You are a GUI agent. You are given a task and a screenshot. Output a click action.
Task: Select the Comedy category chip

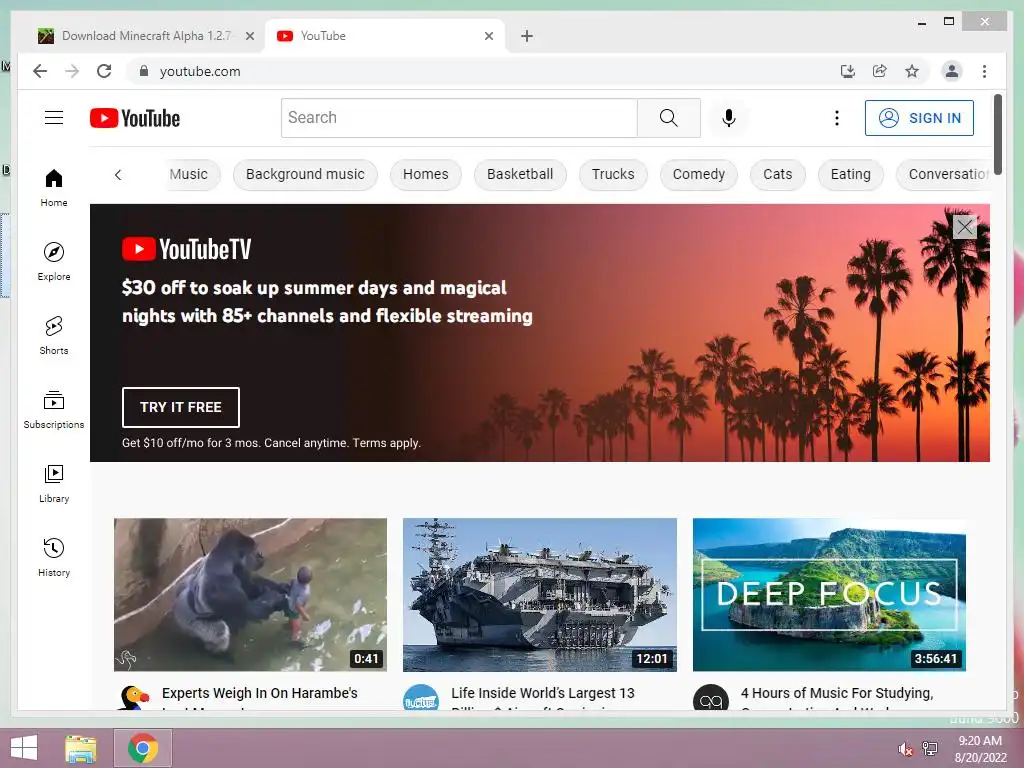click(698, 174)
